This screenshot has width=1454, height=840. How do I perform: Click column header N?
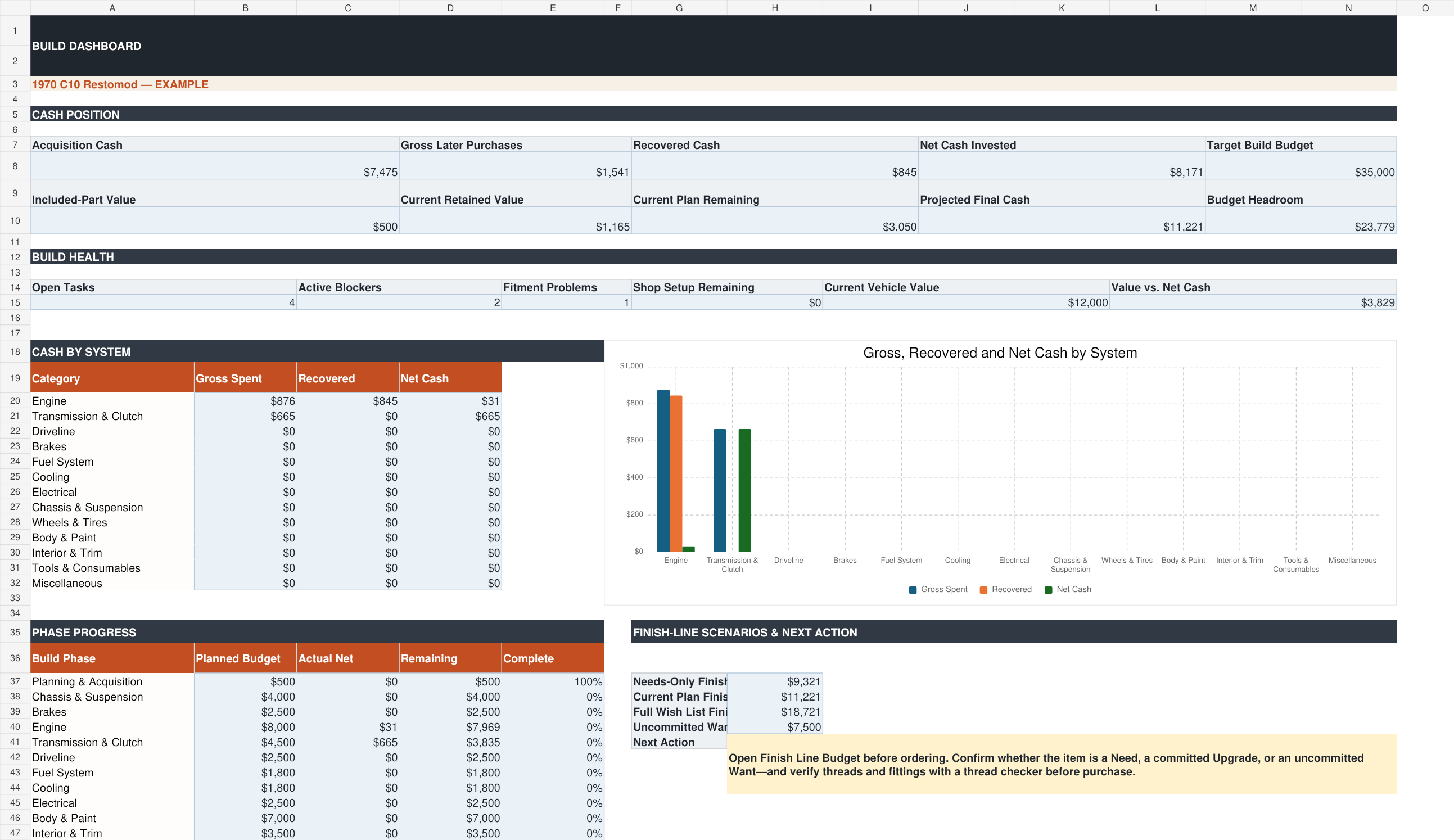pos(1348,8)
